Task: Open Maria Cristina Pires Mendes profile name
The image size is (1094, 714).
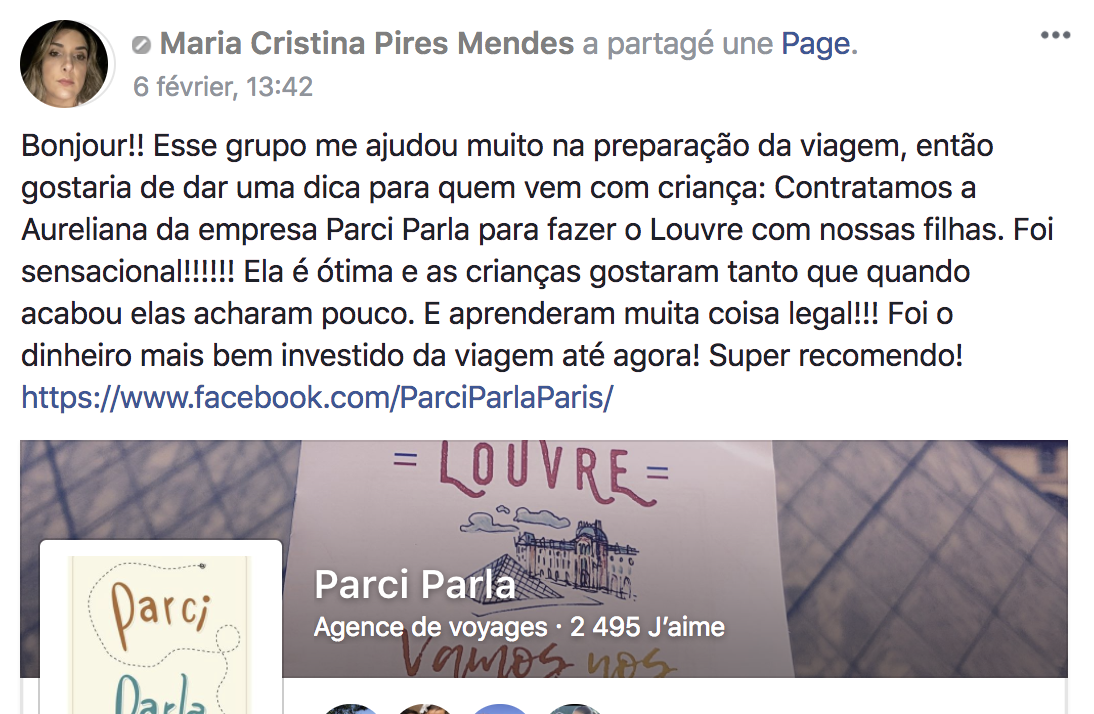Action: pos(366,43)
